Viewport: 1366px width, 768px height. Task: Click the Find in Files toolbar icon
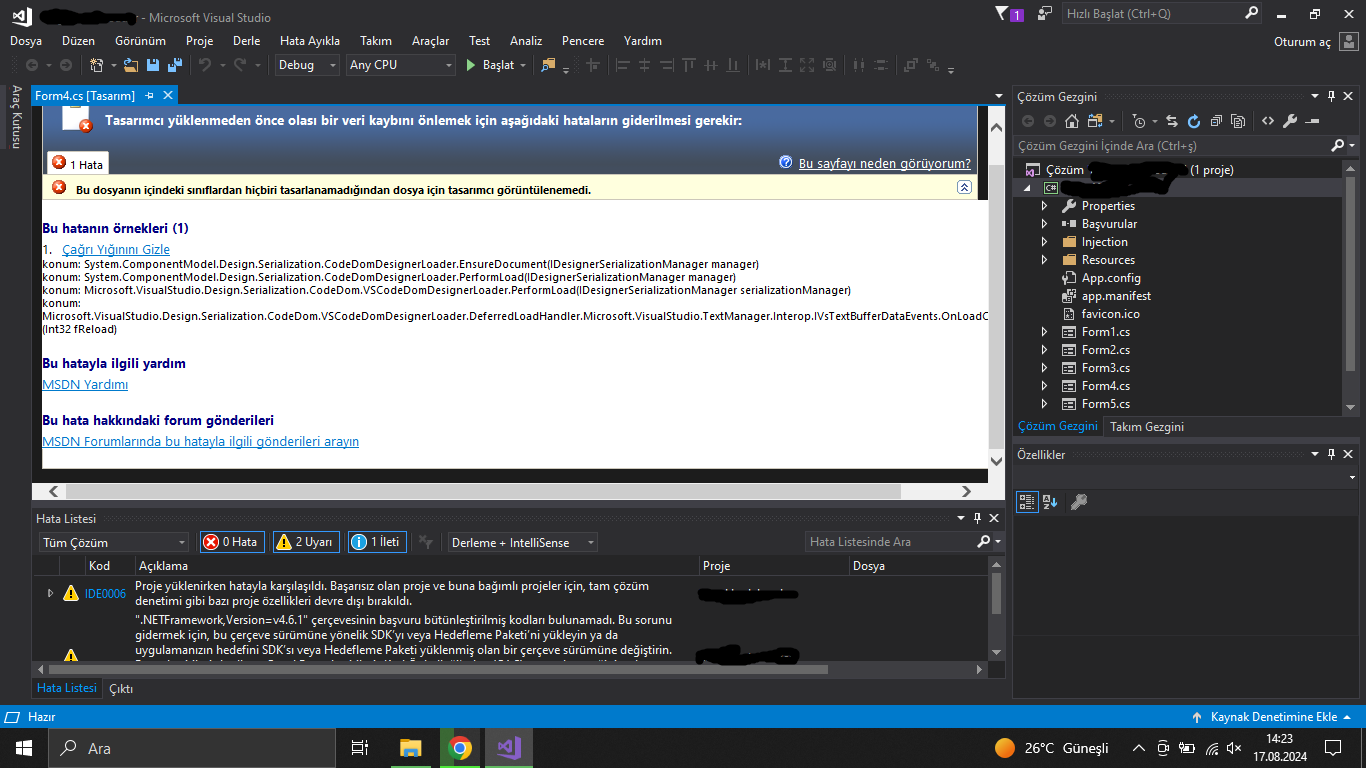[x=548, y=65]
